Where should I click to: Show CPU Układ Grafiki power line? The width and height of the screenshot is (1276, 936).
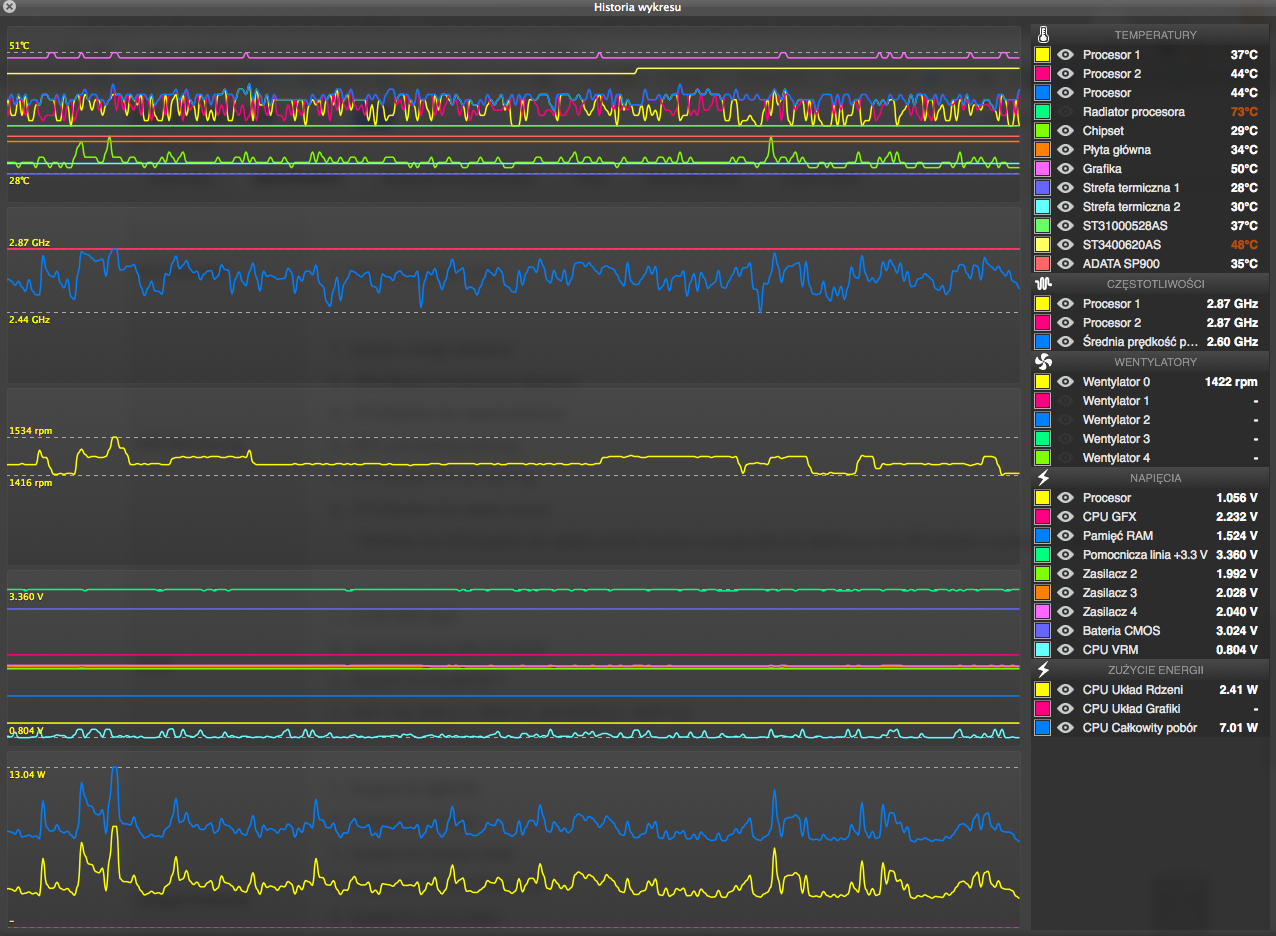[x=1066, y=709]
